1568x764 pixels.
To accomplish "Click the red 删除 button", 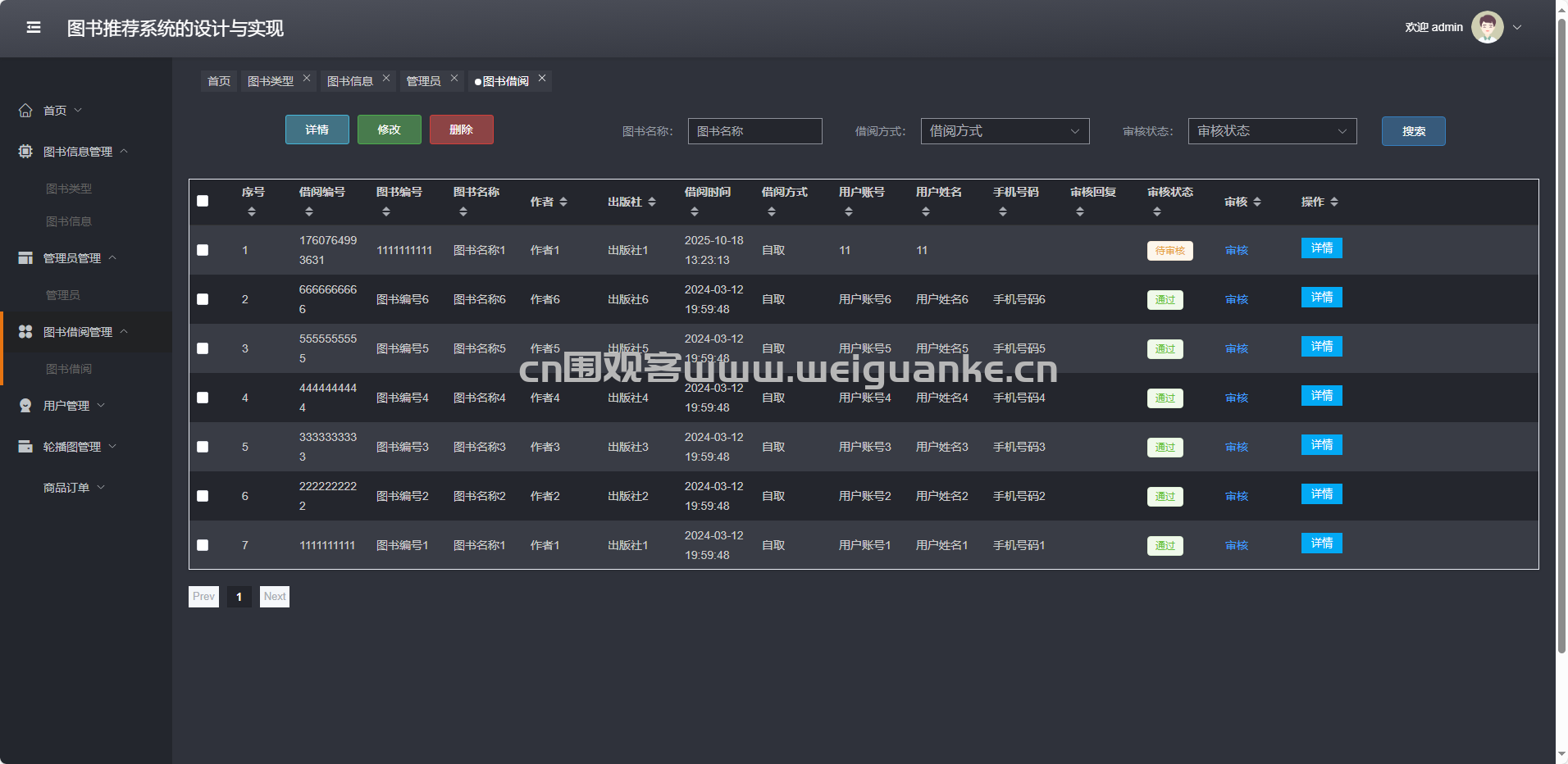I will 461,130.
